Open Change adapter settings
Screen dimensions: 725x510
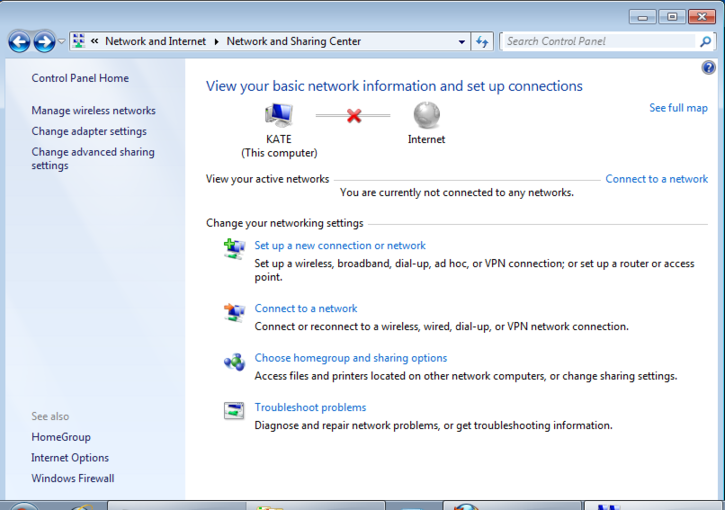(88, 132)
